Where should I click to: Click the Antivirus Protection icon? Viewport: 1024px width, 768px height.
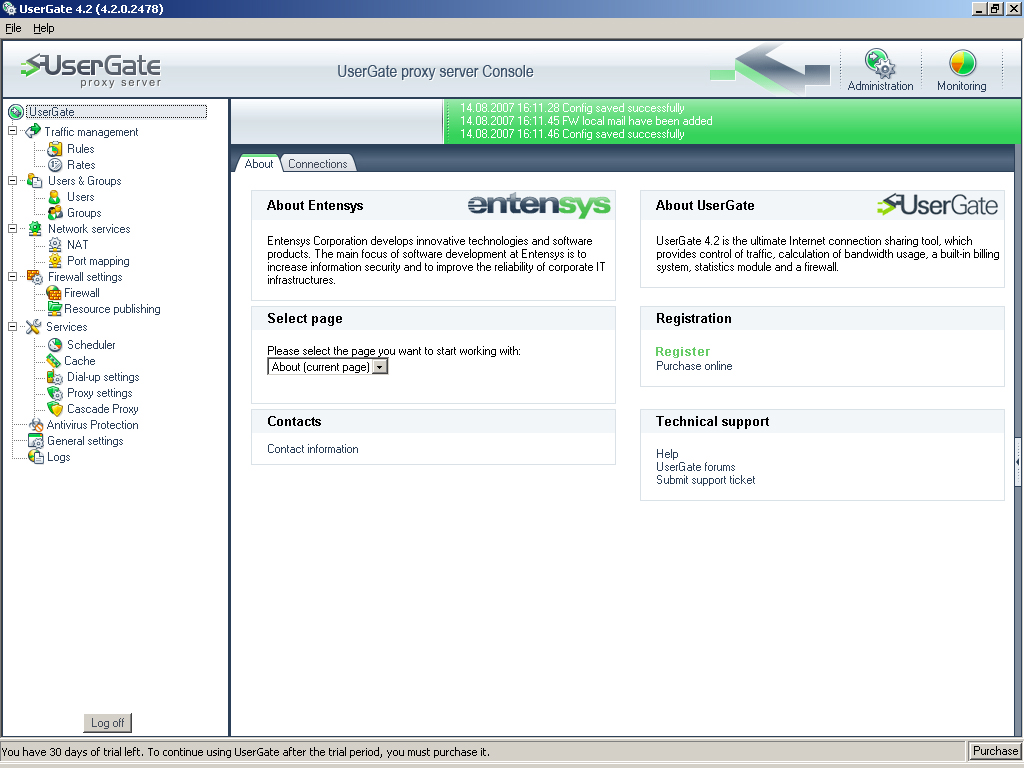point(36,425)
